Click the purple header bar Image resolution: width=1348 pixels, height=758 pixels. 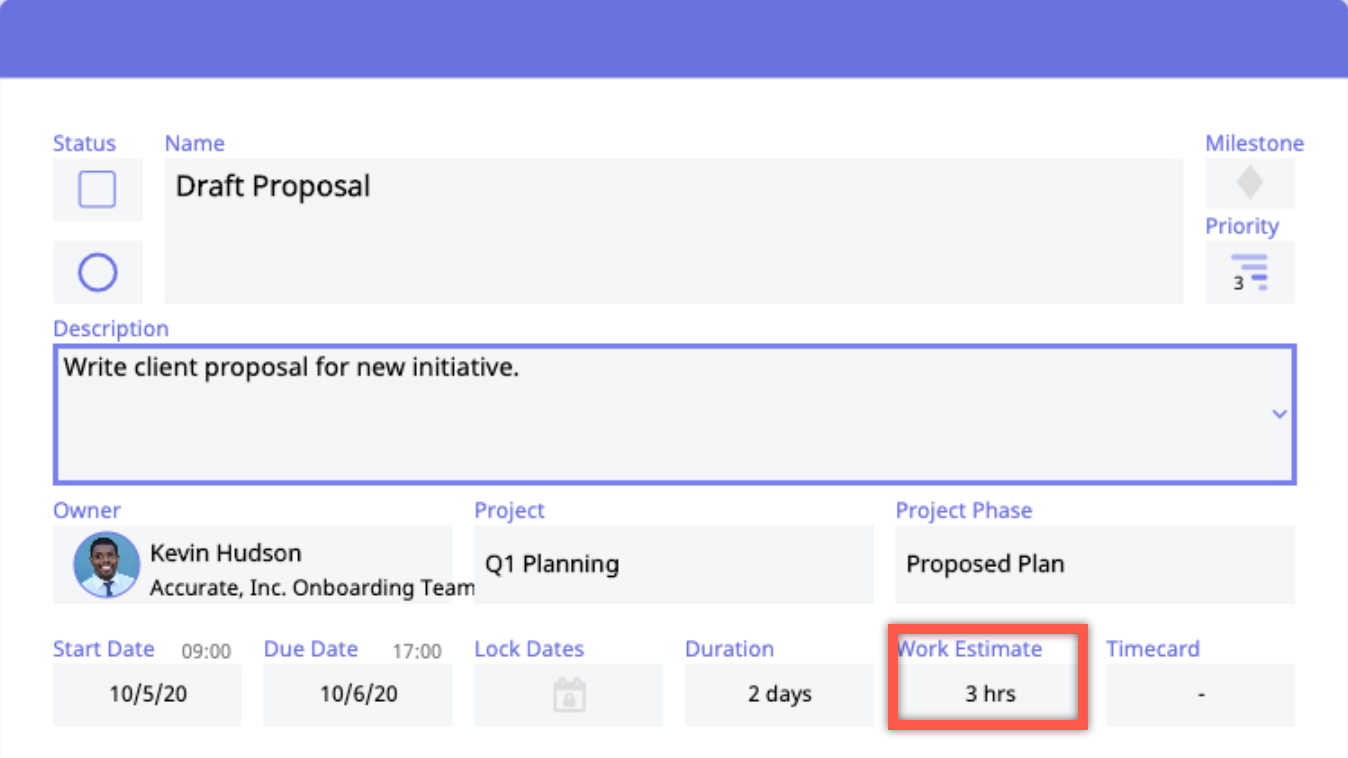click(x=674, y=38)
